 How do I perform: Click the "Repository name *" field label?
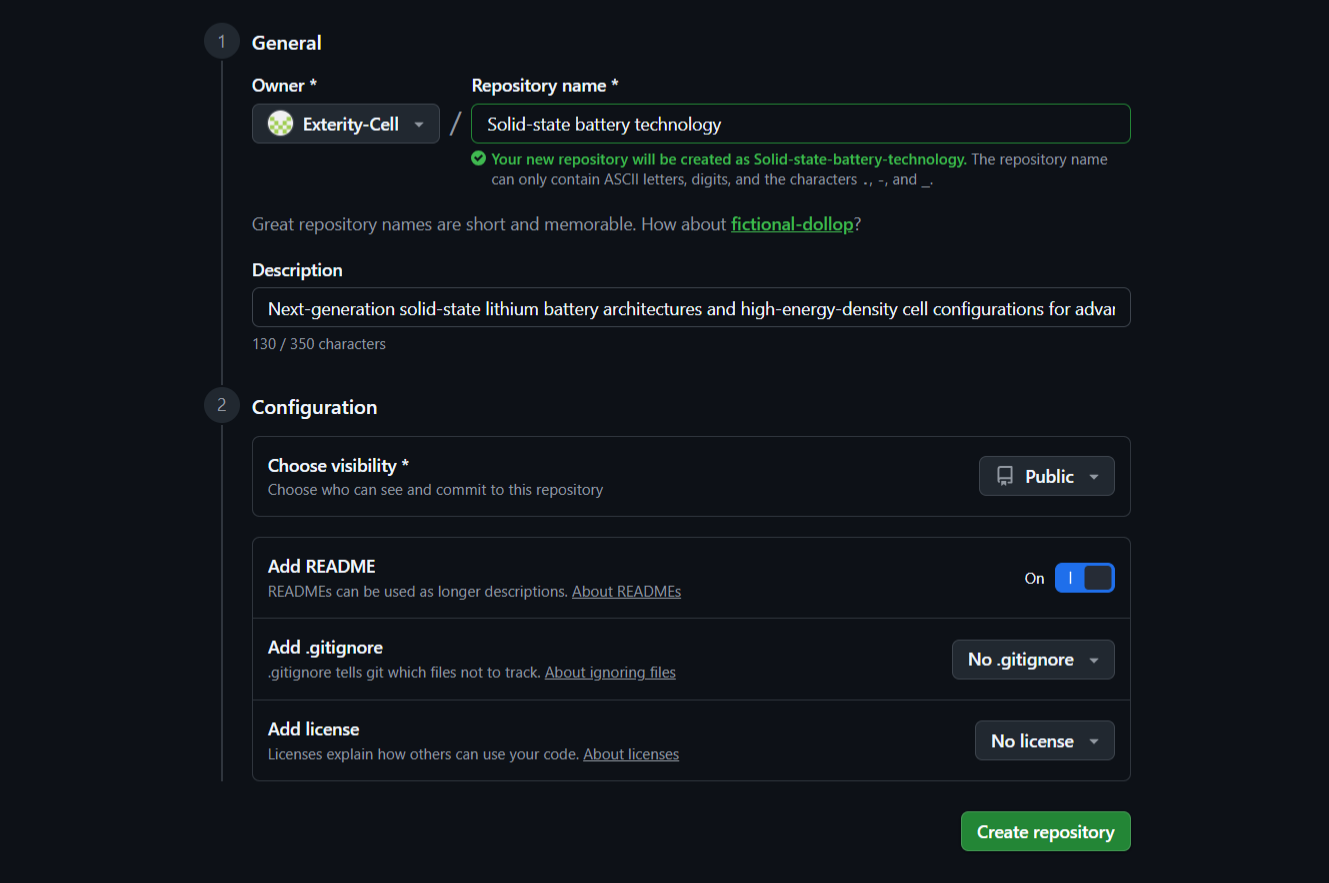click(x=545, y=86)
